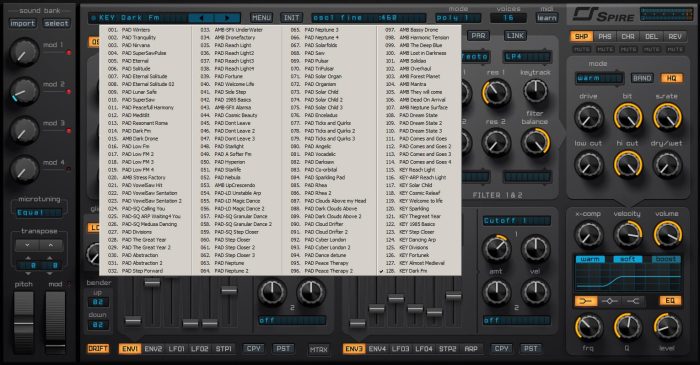The height and width of the screenshot is (365, 700).
Task: Click the bit knob in shaper
Action: point(628,117)
